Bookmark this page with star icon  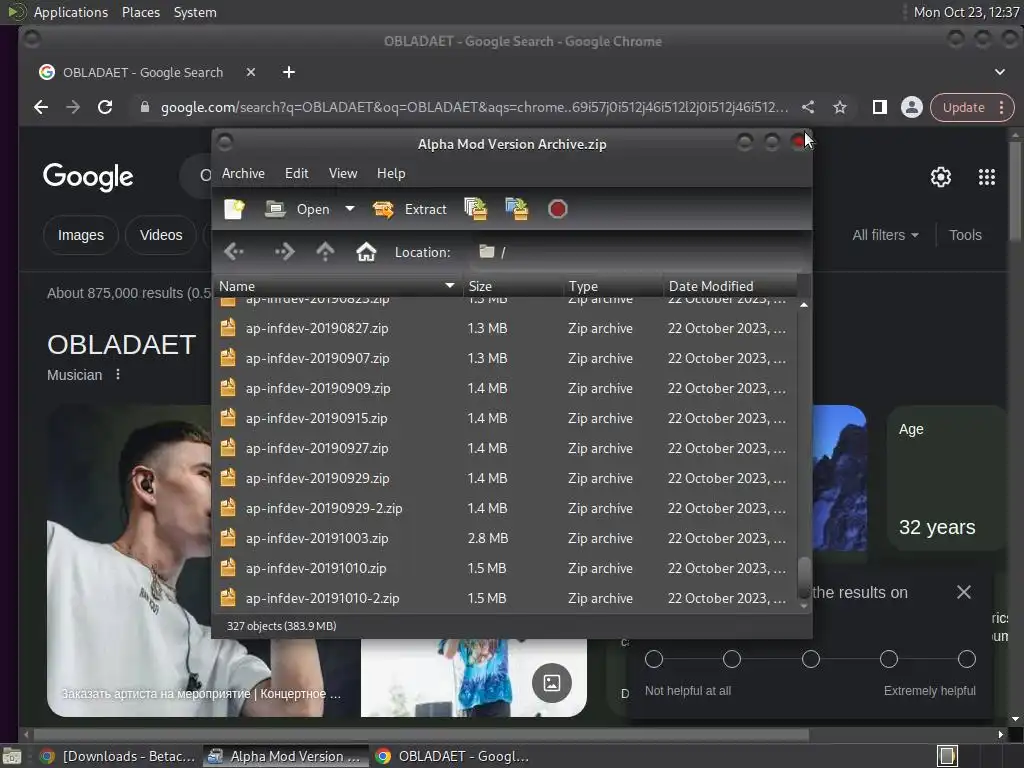840,107
